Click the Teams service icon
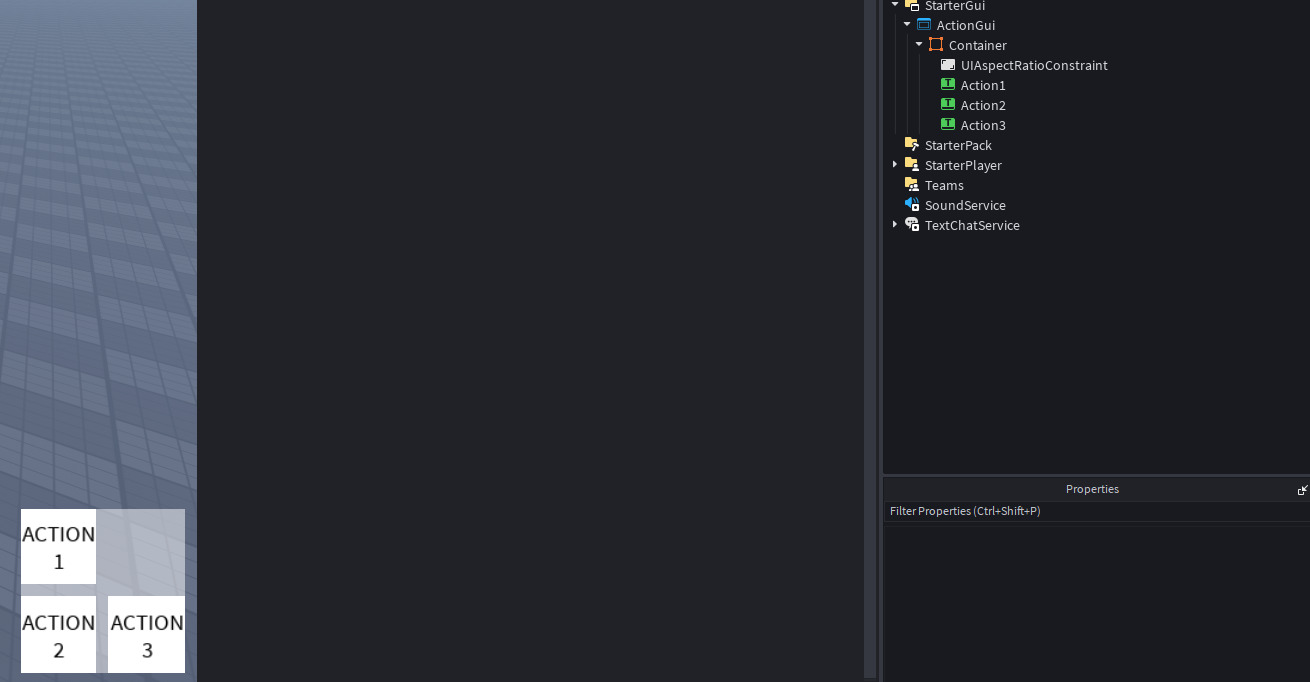 (x=912, y=185)
